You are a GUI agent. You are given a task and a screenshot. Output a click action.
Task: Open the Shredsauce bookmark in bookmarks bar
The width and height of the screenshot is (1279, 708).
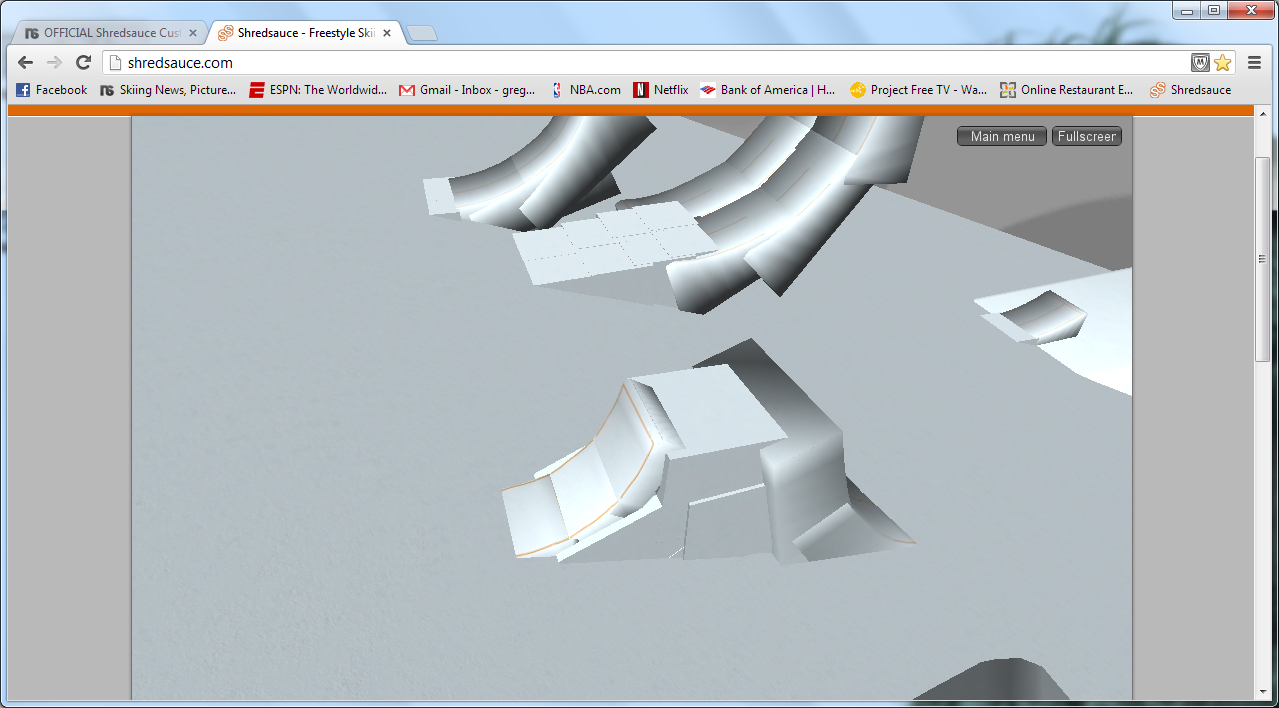[x=1190, y=90]
